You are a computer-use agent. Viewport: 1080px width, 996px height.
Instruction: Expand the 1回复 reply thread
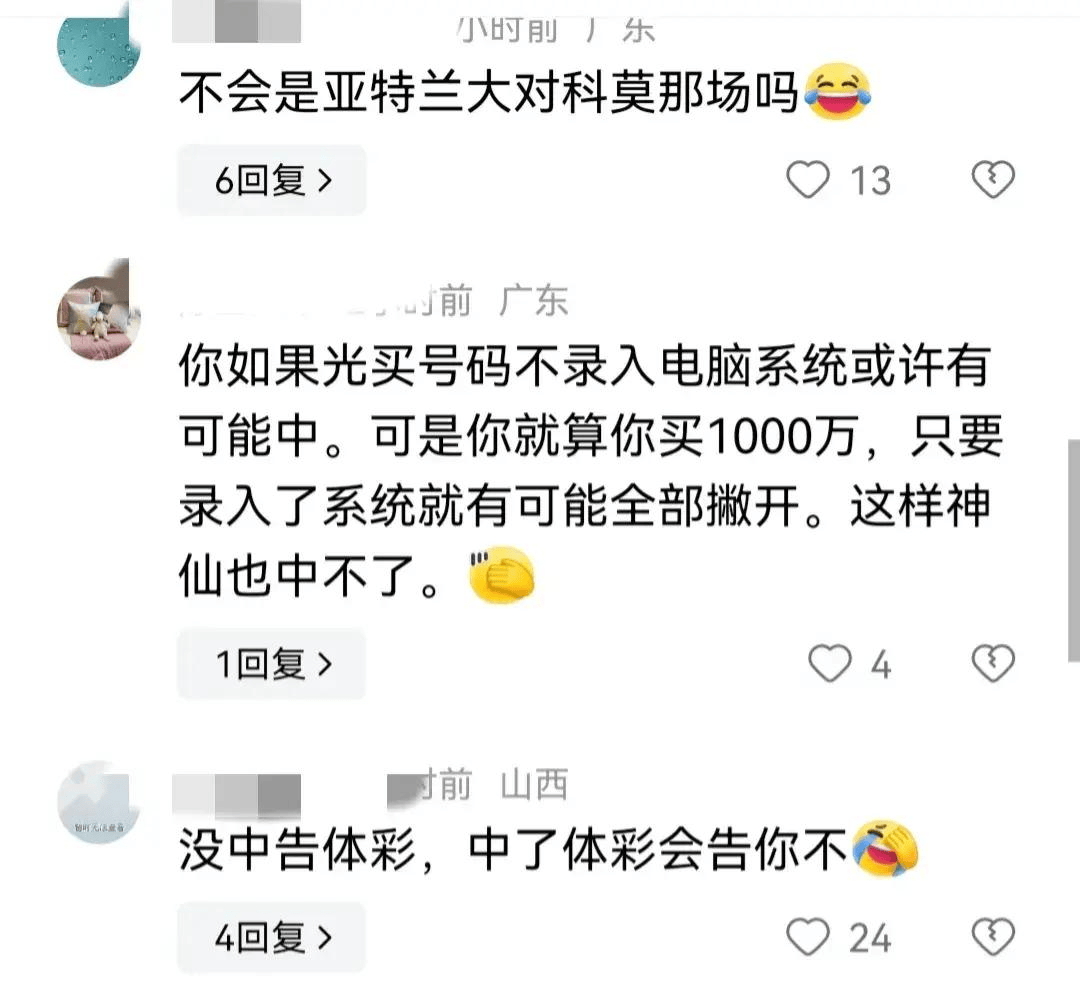(x=271, y=664)
